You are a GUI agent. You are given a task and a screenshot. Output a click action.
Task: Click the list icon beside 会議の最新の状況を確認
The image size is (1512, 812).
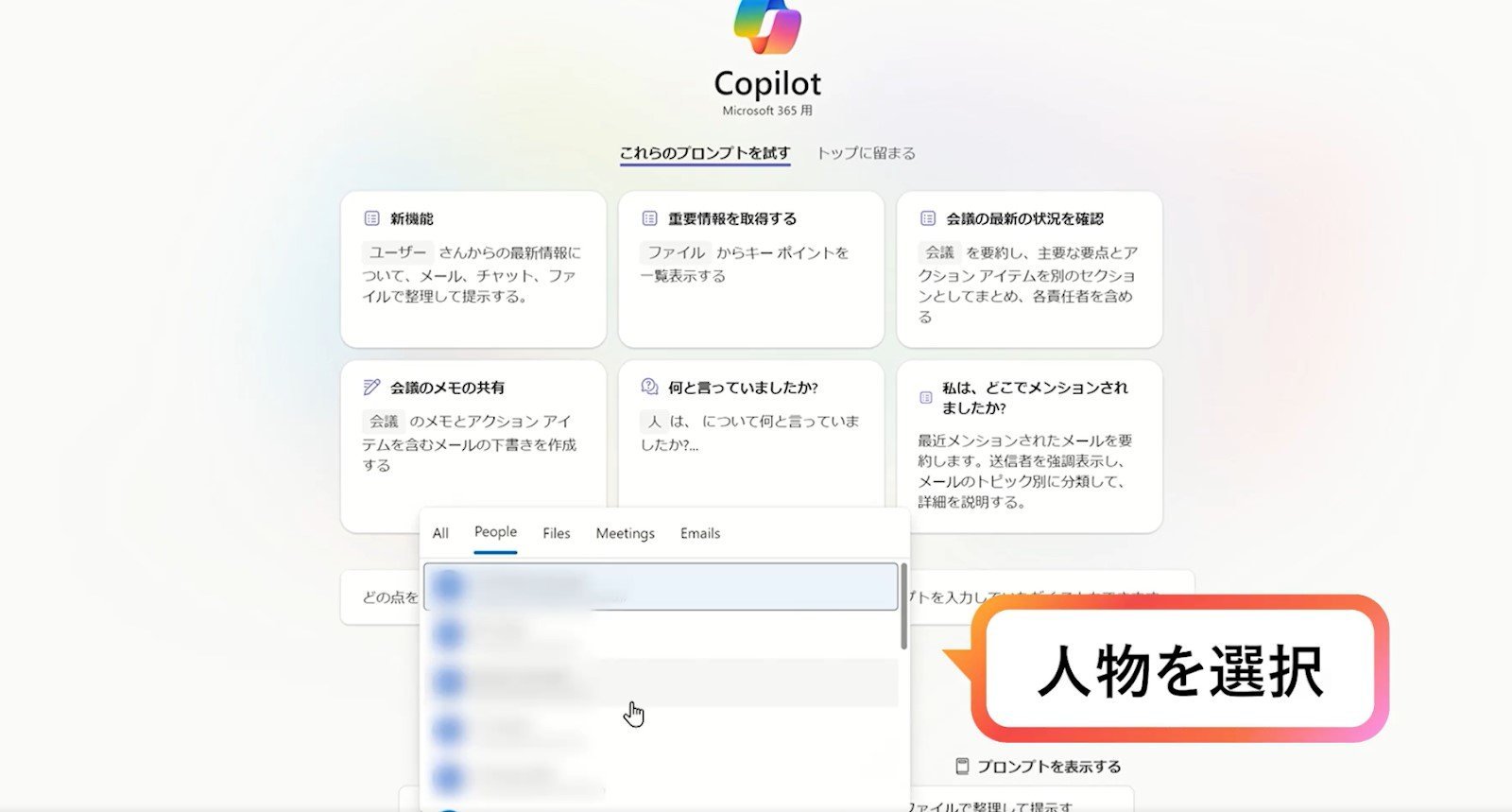(x=928, y=218)
